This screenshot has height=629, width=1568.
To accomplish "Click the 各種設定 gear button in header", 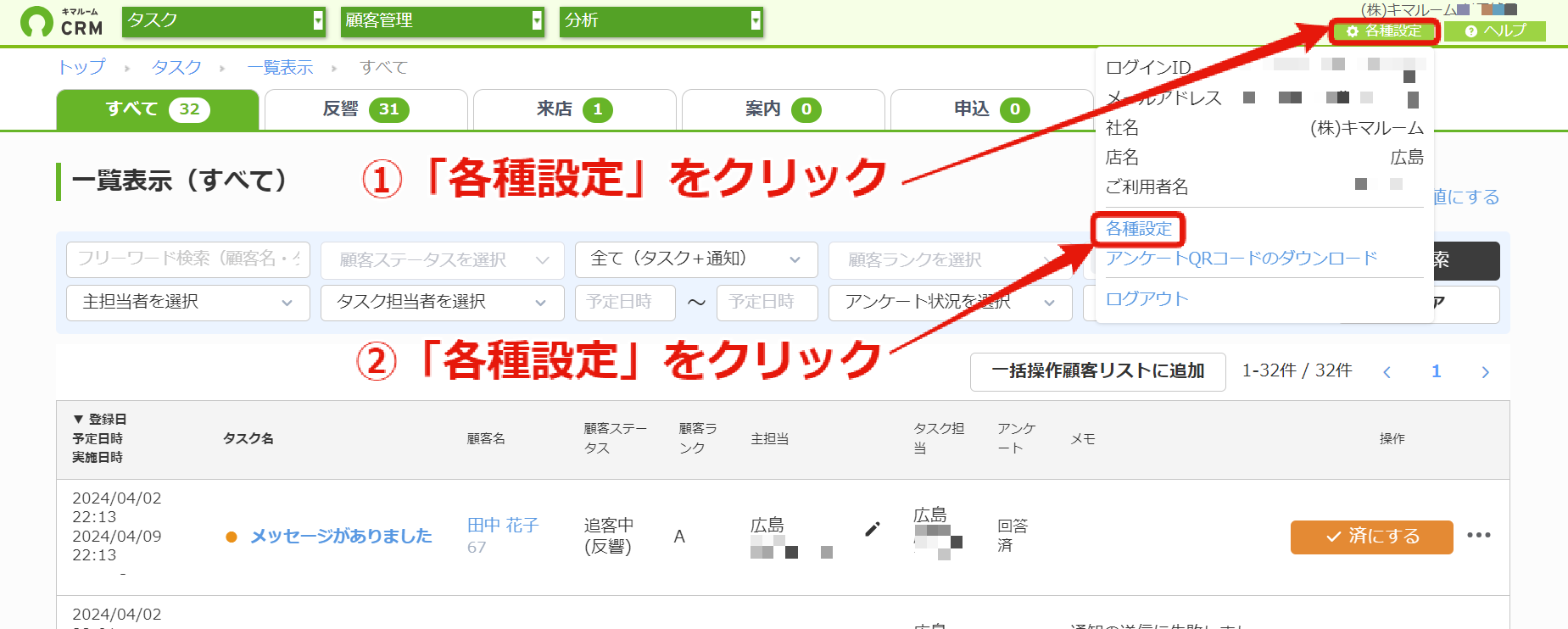I will [x=1383, y=31].
